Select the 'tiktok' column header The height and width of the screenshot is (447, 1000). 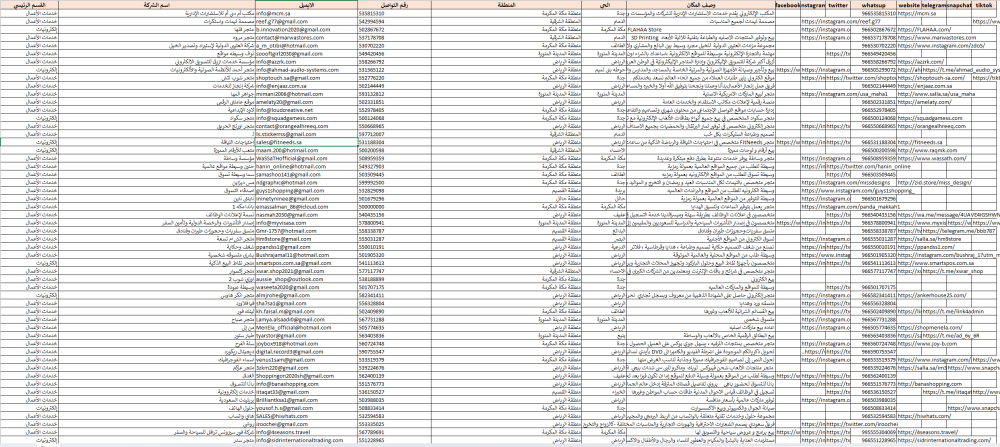pyautogui.click(x=984, y=4)
